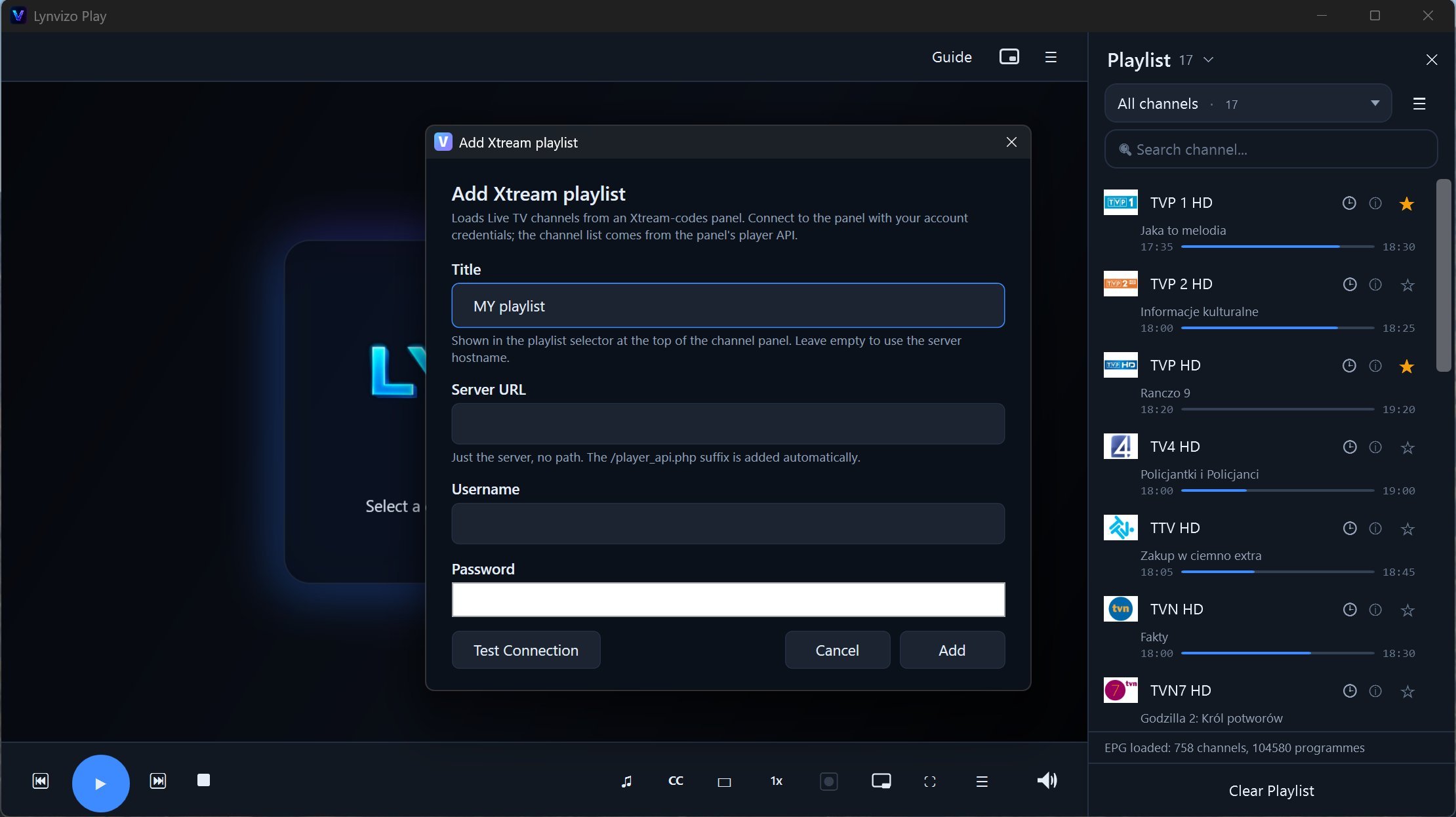Change aspect ratio icon
The height and width of the screenshot is (817, 1456).
click(724, 782)
